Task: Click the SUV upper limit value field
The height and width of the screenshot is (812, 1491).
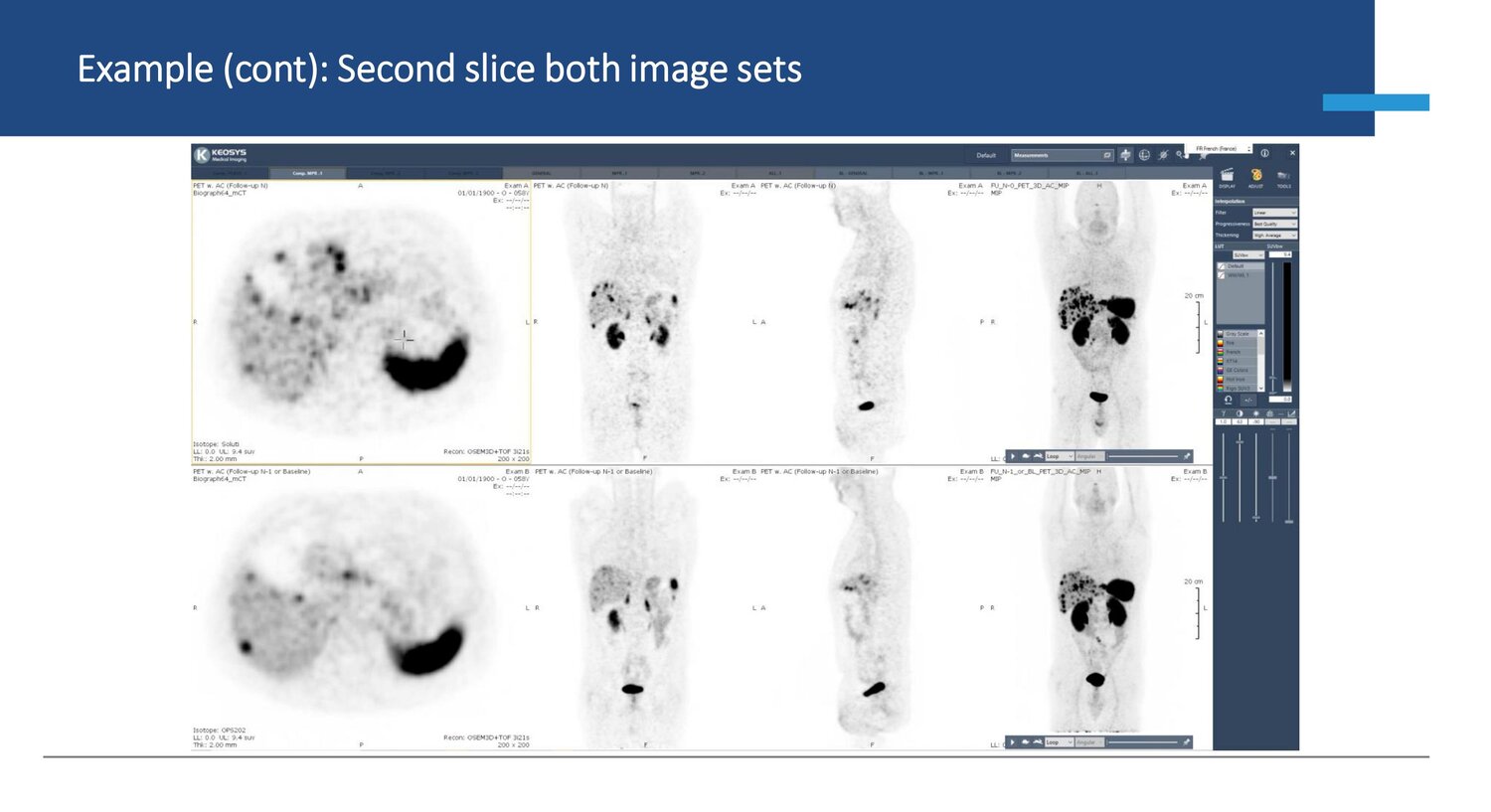Action: pos(1280,254)
